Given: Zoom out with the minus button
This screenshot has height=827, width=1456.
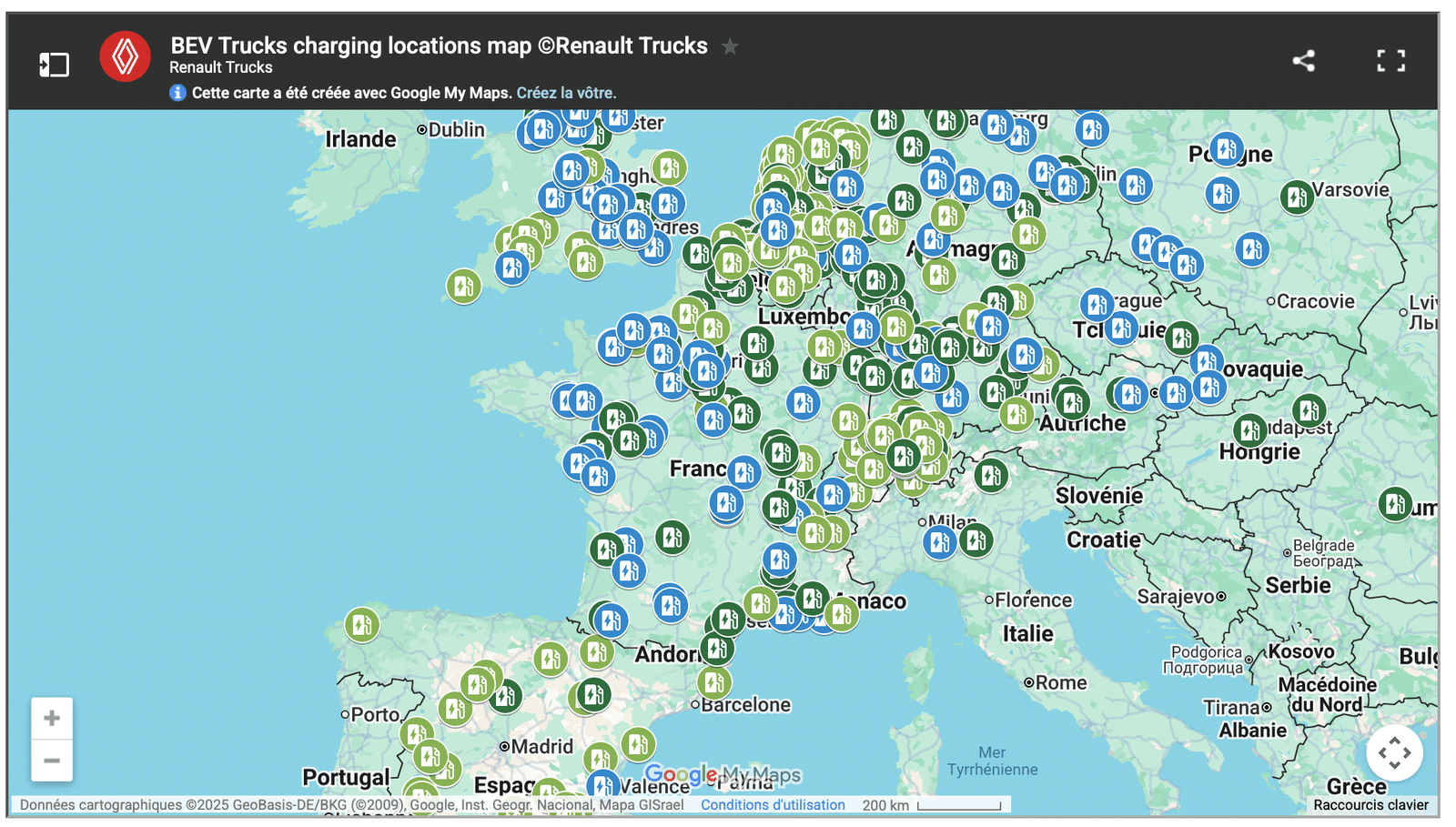Looking at the screenshot, I should 52,761.
